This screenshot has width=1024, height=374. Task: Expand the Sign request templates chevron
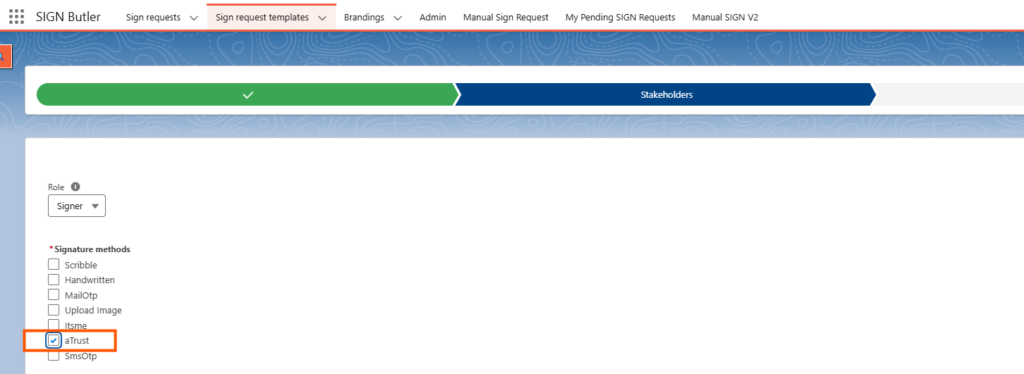(322, 18)
